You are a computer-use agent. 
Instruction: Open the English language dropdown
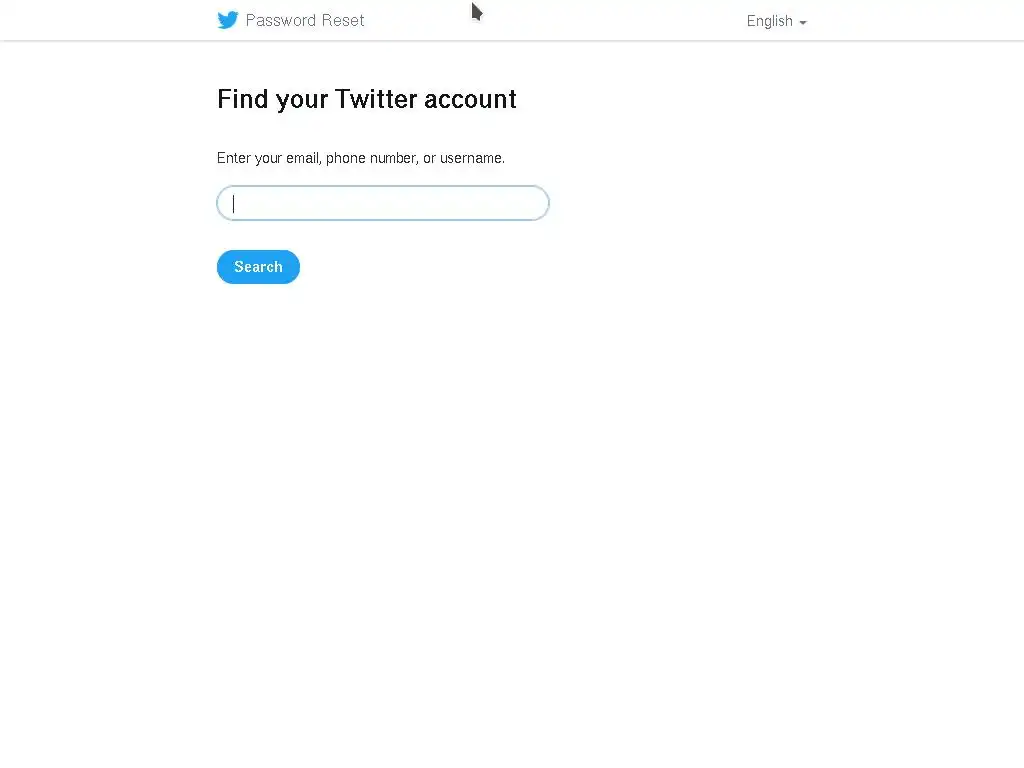776,21
